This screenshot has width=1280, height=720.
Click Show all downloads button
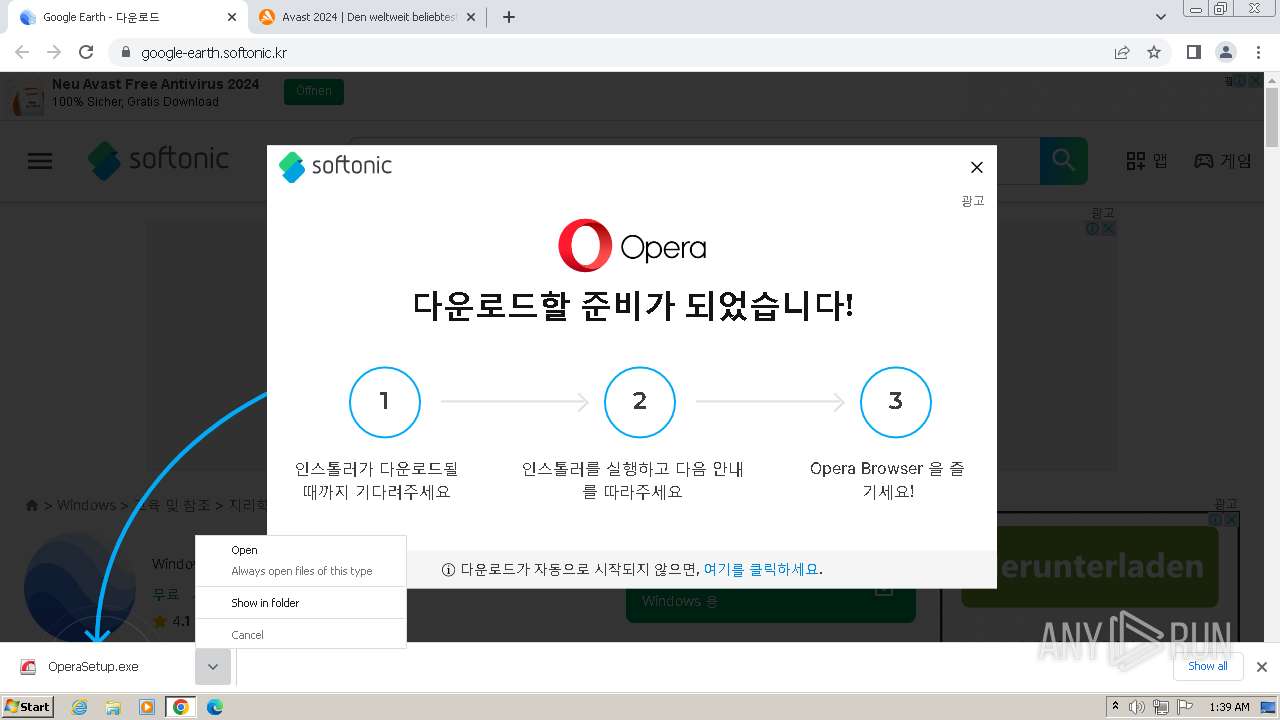(x=1208, y=667)
